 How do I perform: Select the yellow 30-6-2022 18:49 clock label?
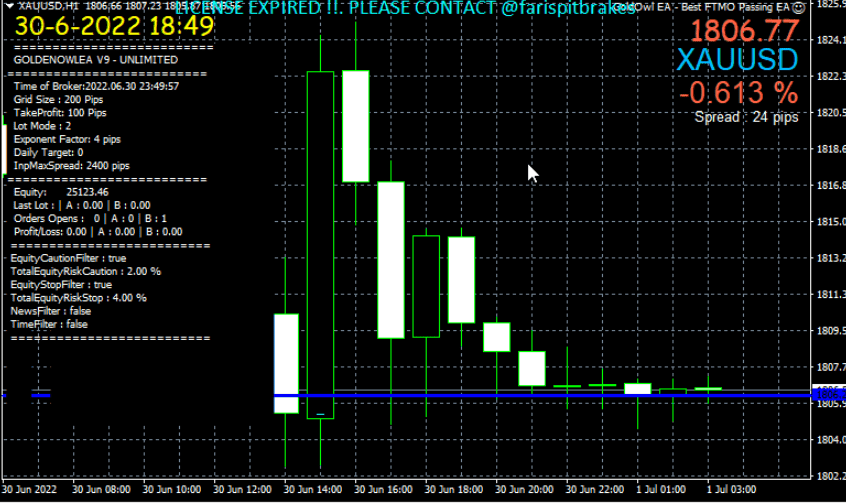114,26
